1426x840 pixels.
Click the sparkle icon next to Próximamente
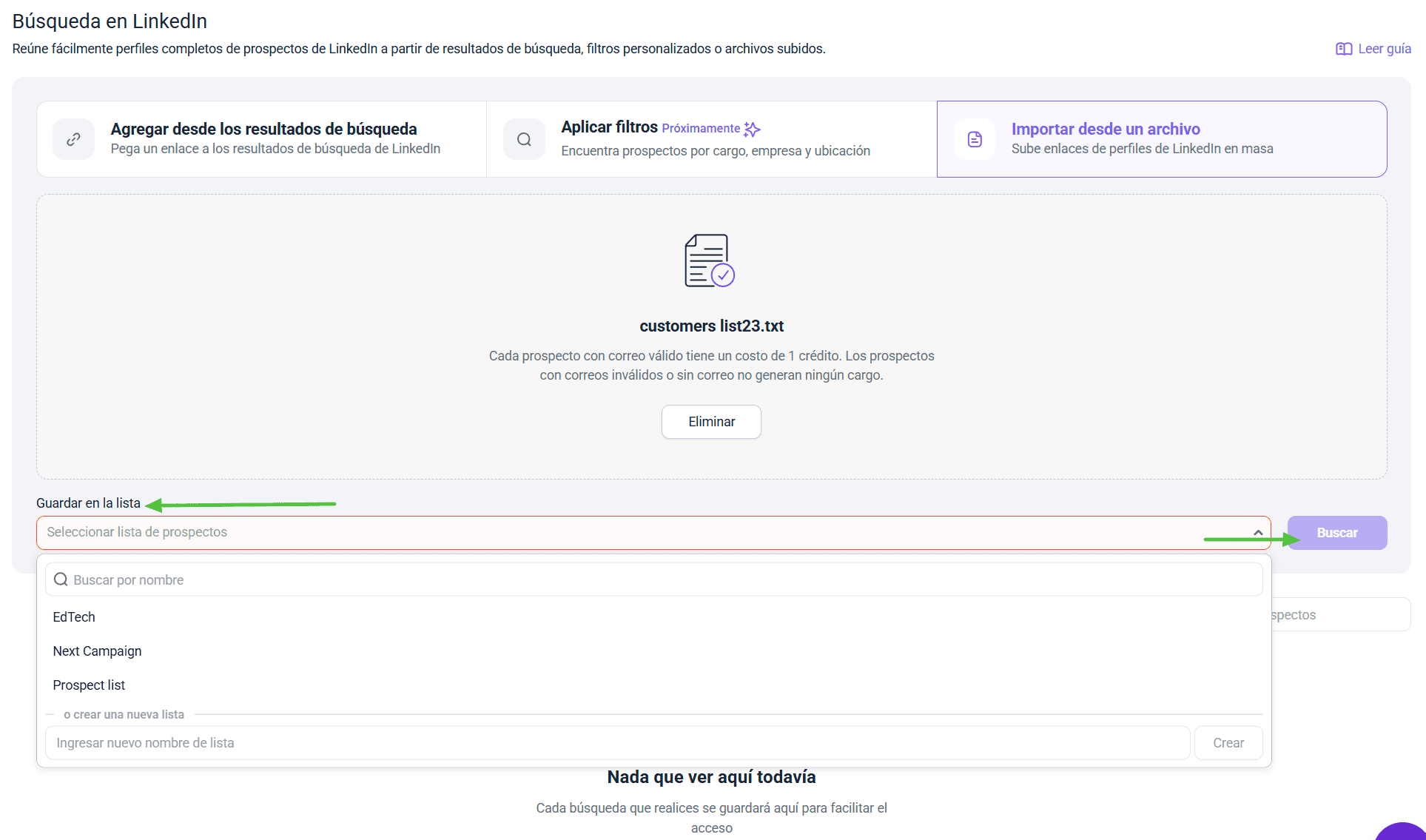[752, 130]
